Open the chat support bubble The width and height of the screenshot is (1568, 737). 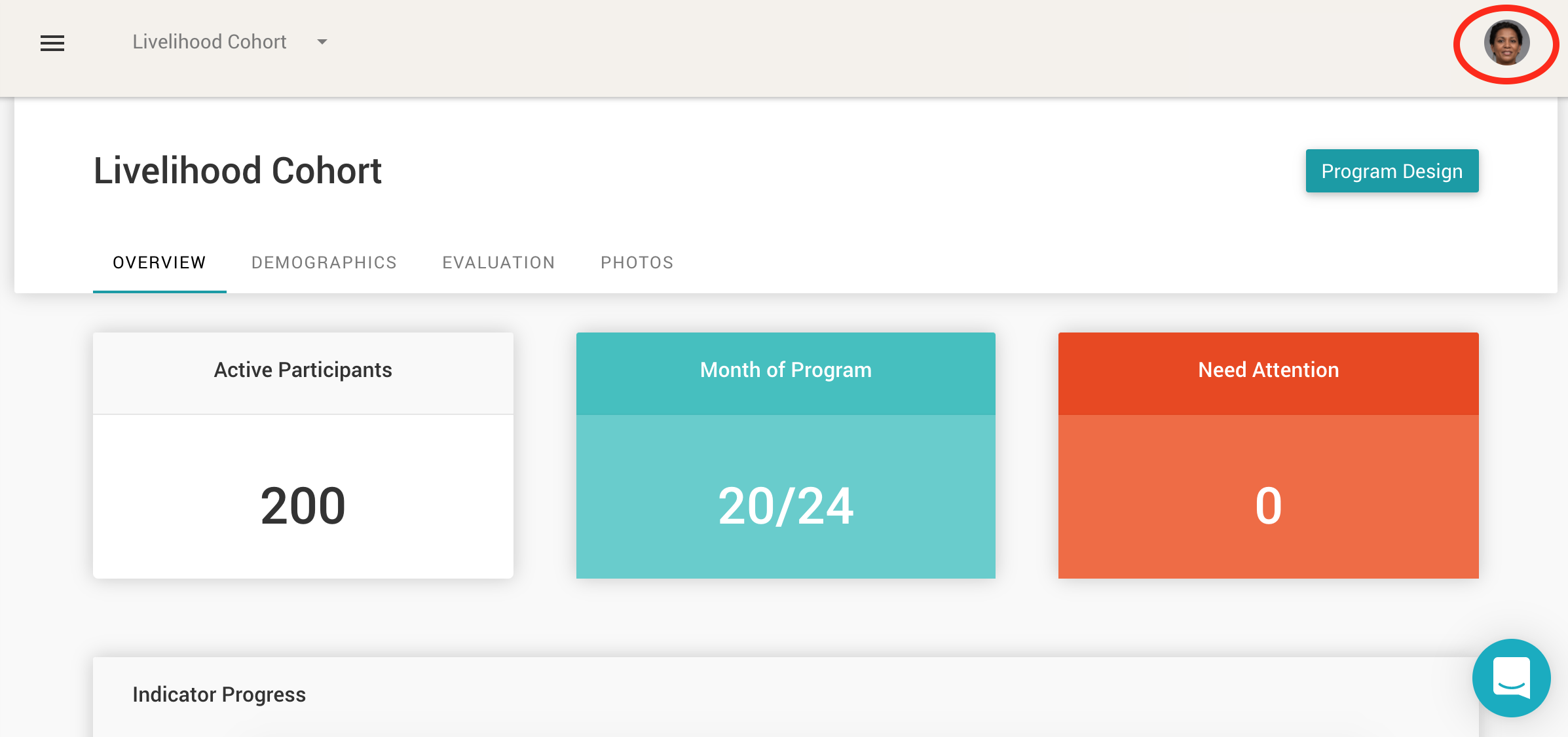pos(1511,677)
